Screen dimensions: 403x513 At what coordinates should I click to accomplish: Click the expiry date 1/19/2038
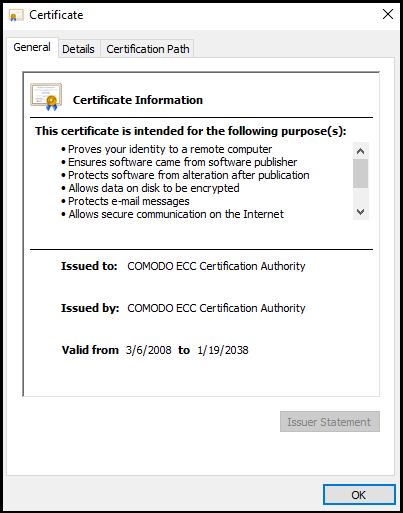tap(223, 350)
